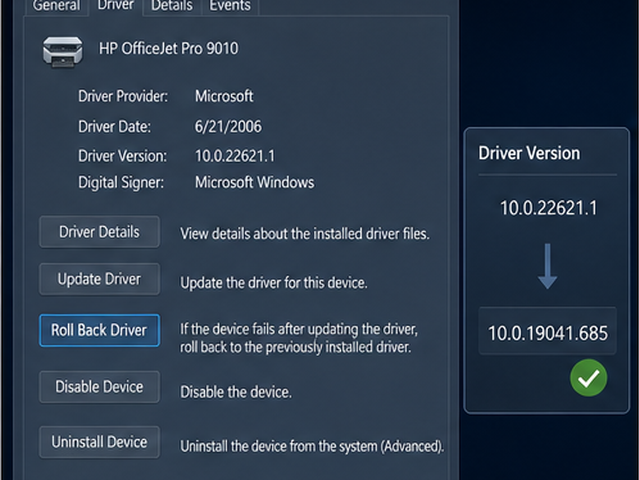
Task: Click the Disable Device button
Action: (x=99, y=387)
